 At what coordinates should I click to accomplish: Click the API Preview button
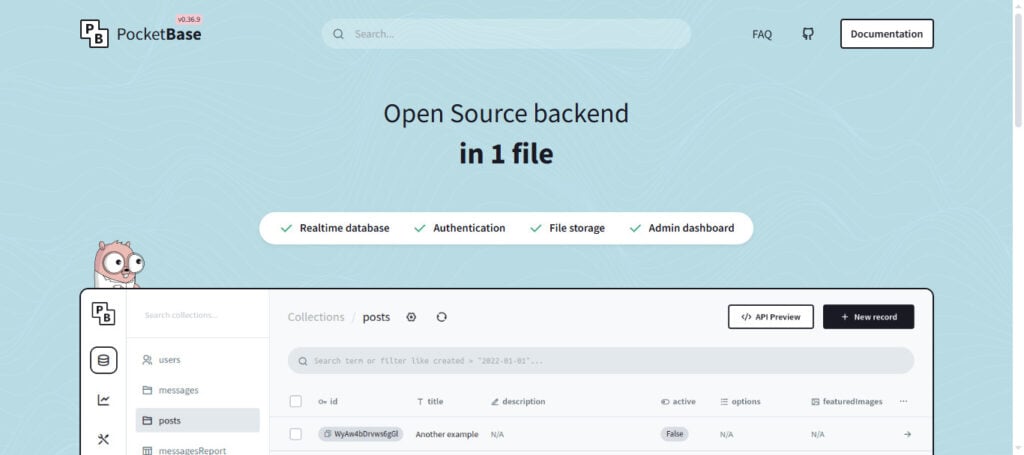tap(771, 317)
